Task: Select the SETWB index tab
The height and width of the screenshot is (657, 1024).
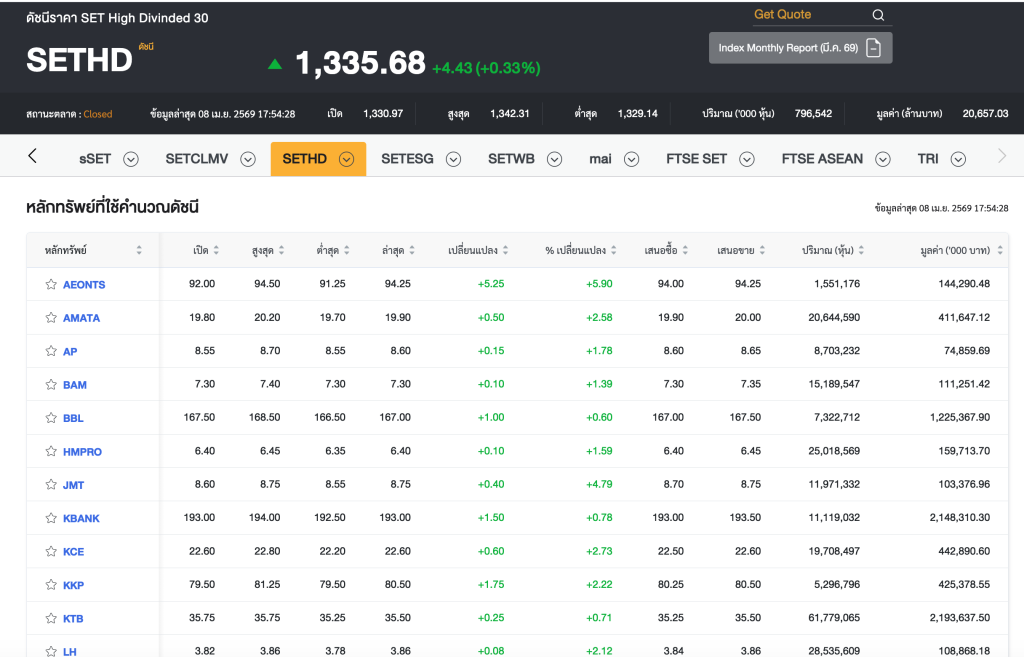Action: [511, 159]
